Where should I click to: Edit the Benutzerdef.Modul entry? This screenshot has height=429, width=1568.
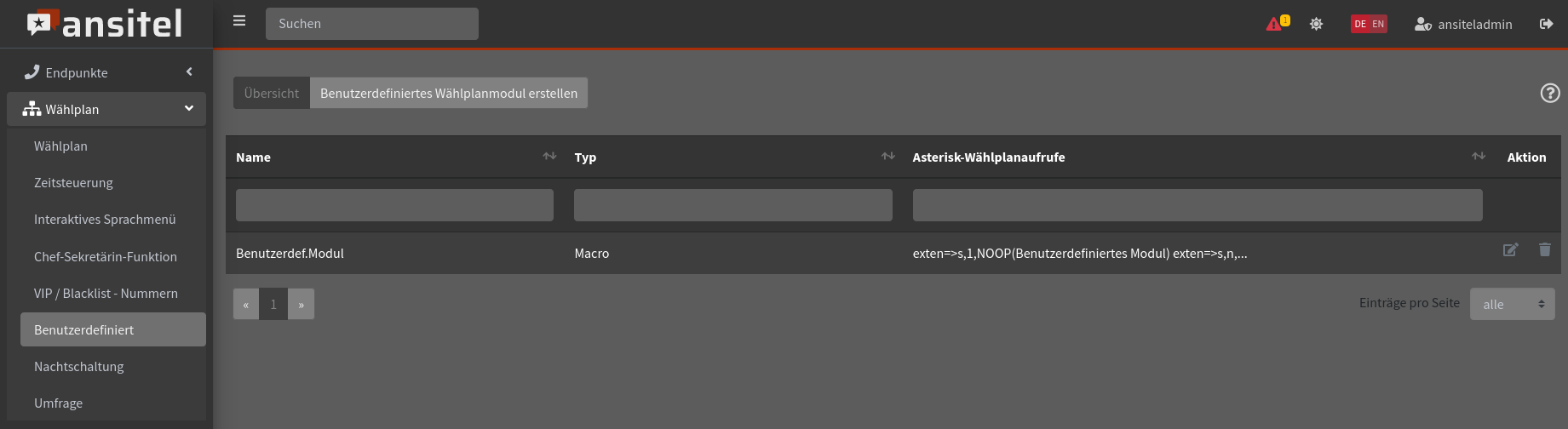pos(1510,250)
